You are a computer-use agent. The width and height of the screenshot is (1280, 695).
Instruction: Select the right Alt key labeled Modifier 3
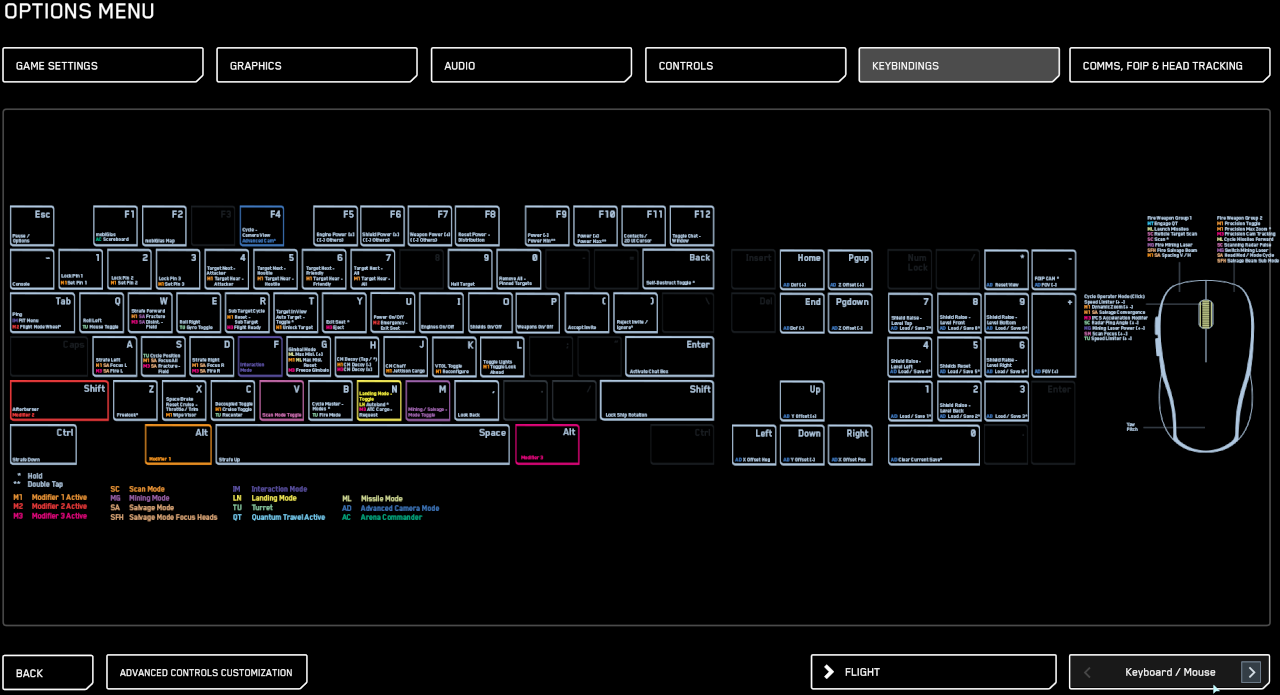[x=549, y=444]
